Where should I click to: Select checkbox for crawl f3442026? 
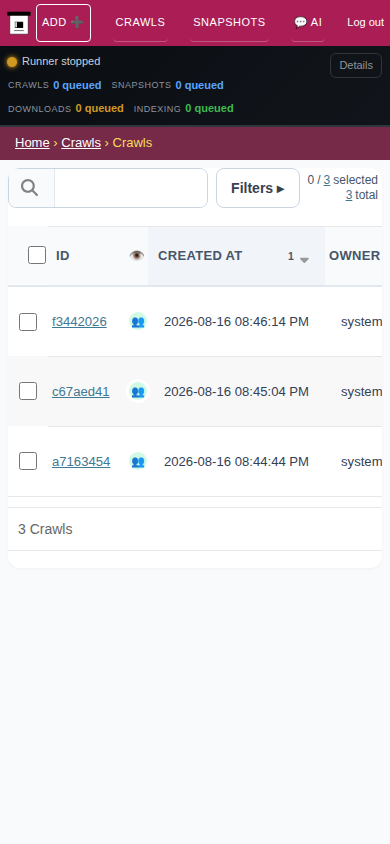coord(28,322)
